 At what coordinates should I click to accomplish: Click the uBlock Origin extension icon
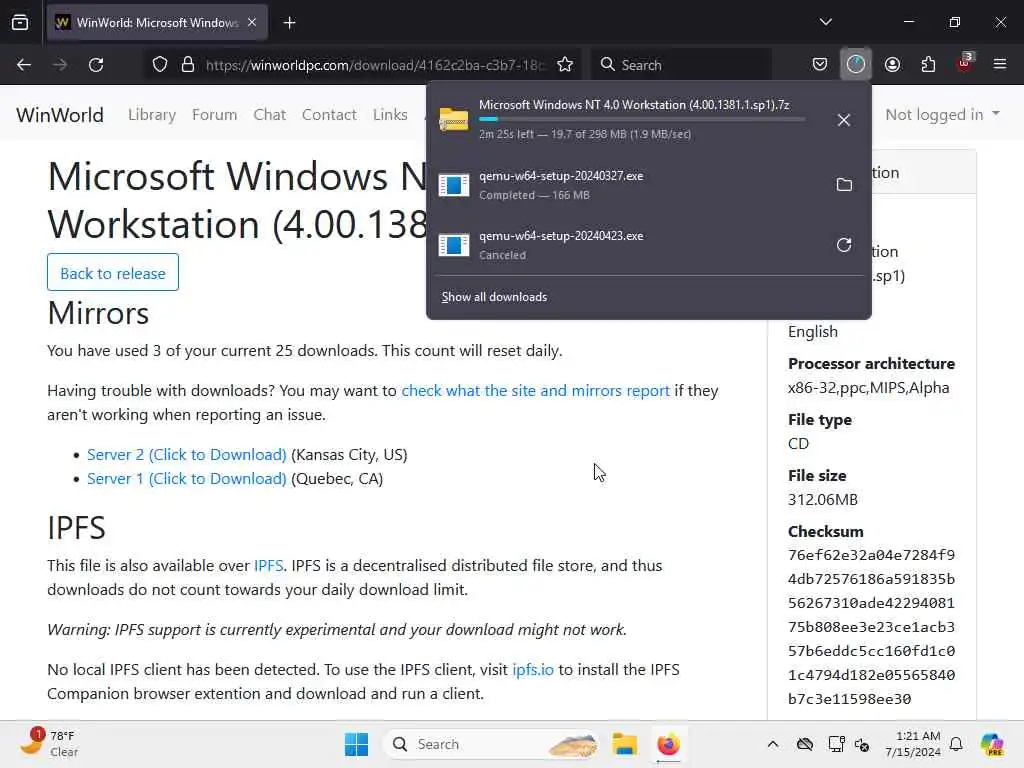(x=965, y=63)
